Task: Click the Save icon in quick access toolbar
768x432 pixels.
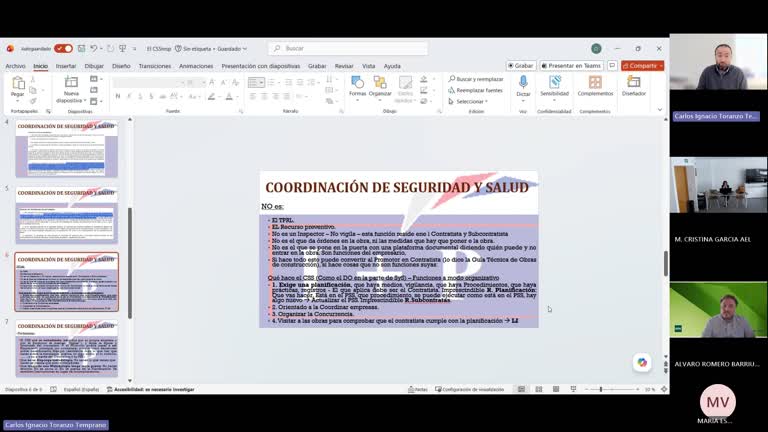Action: [81, 48]
